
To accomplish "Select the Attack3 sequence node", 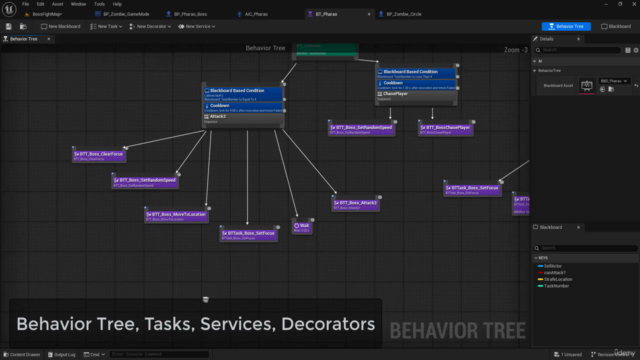I will point(243,119).
